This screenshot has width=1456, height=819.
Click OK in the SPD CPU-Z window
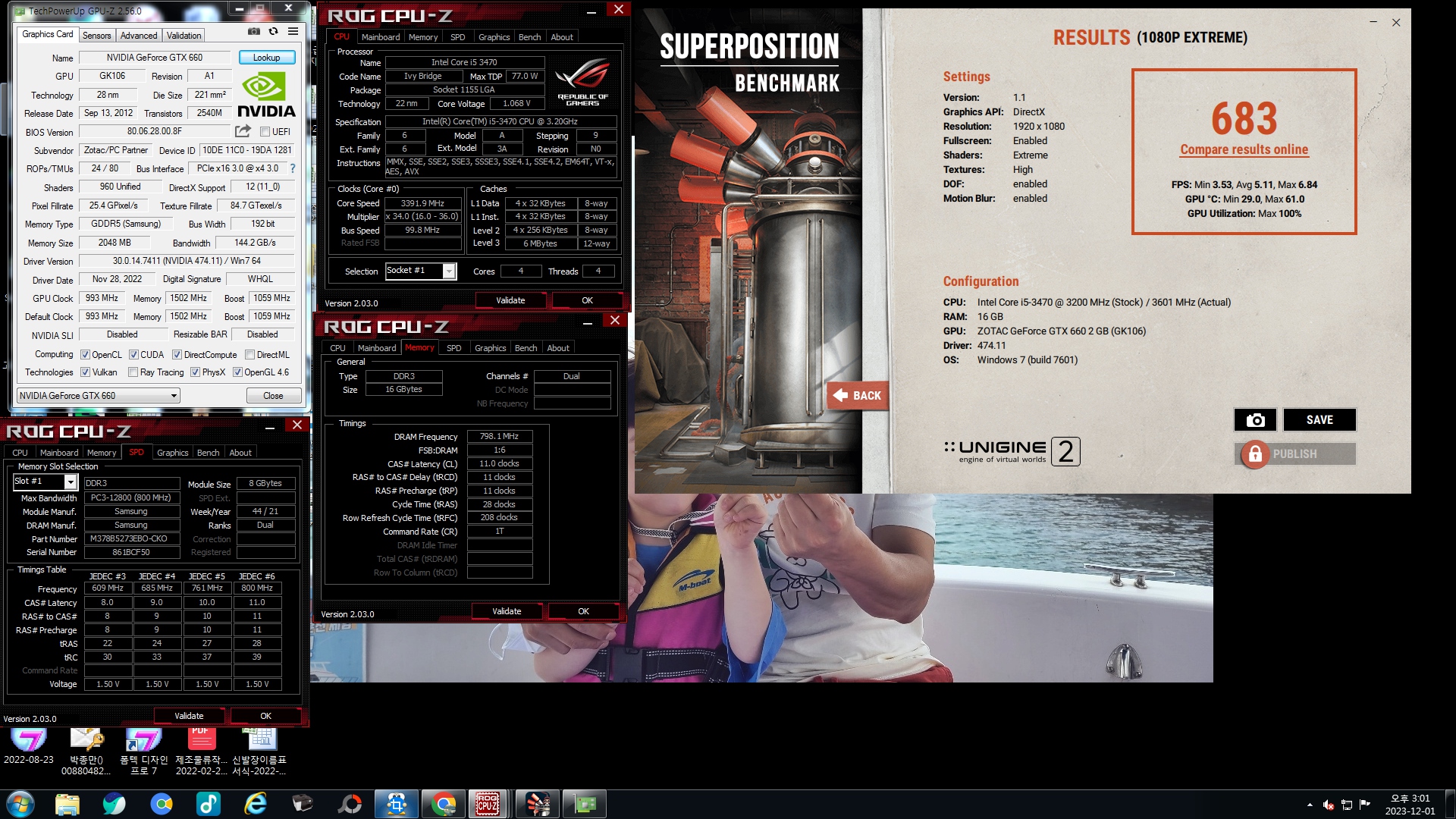pyautogui.click(x=265, y=715)
